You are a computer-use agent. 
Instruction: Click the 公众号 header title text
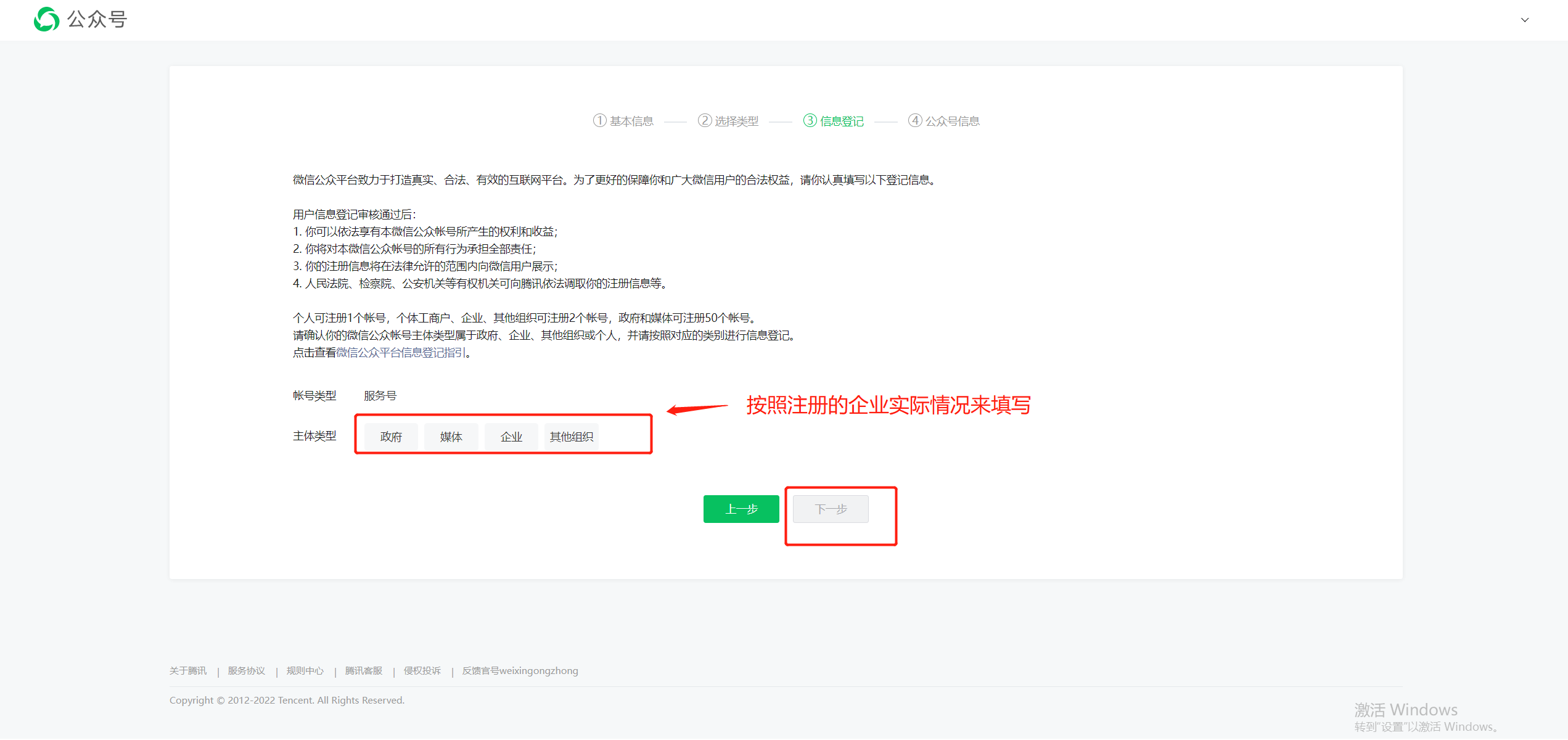coord(97,20)
